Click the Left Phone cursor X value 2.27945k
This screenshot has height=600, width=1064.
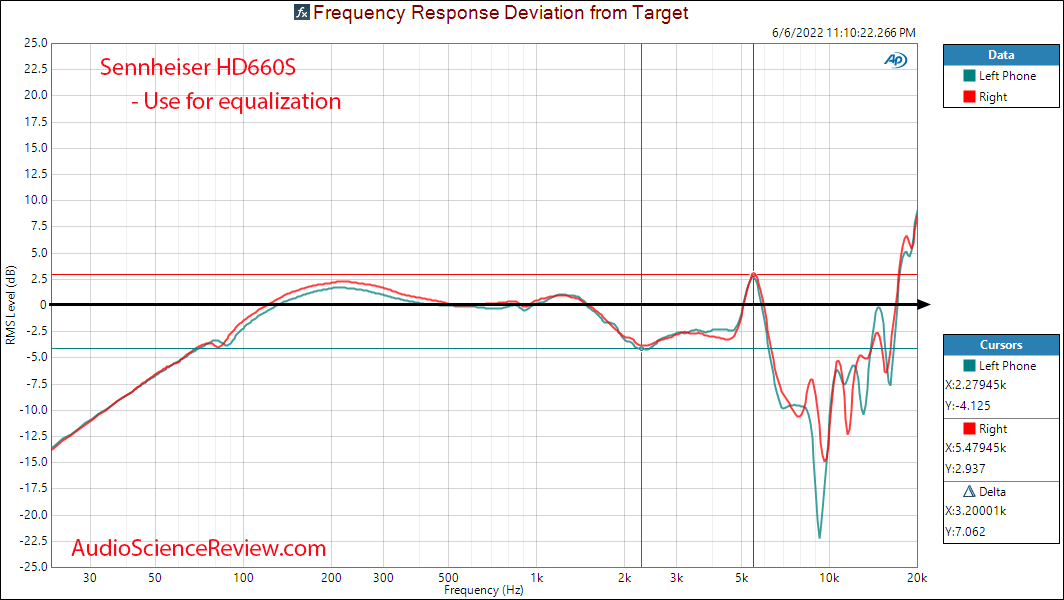coord(976,385)
